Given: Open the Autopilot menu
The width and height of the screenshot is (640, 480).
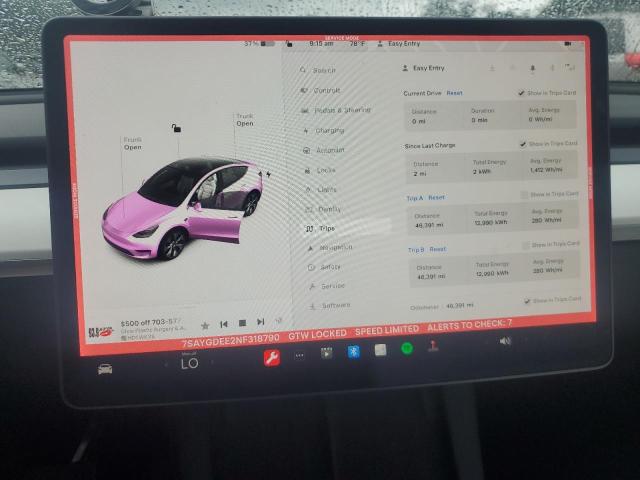Looking at the screenshot, I should tap(324, 150).
